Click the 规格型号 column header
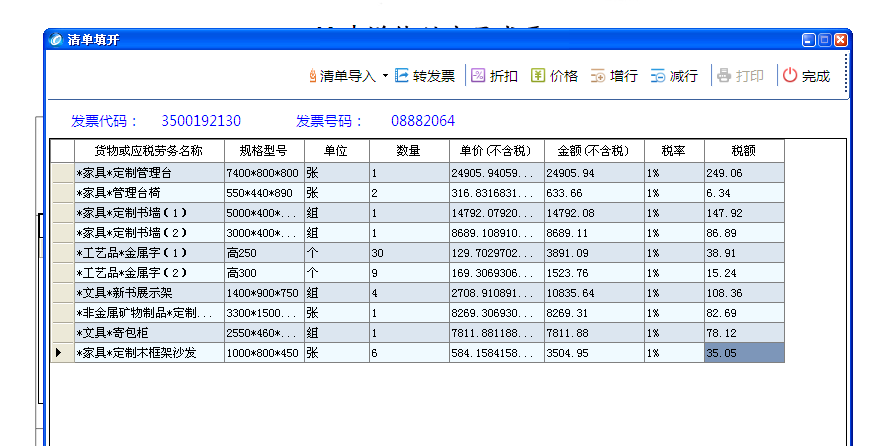The width and height of the screenshot is (870, 446). [264, 151]
